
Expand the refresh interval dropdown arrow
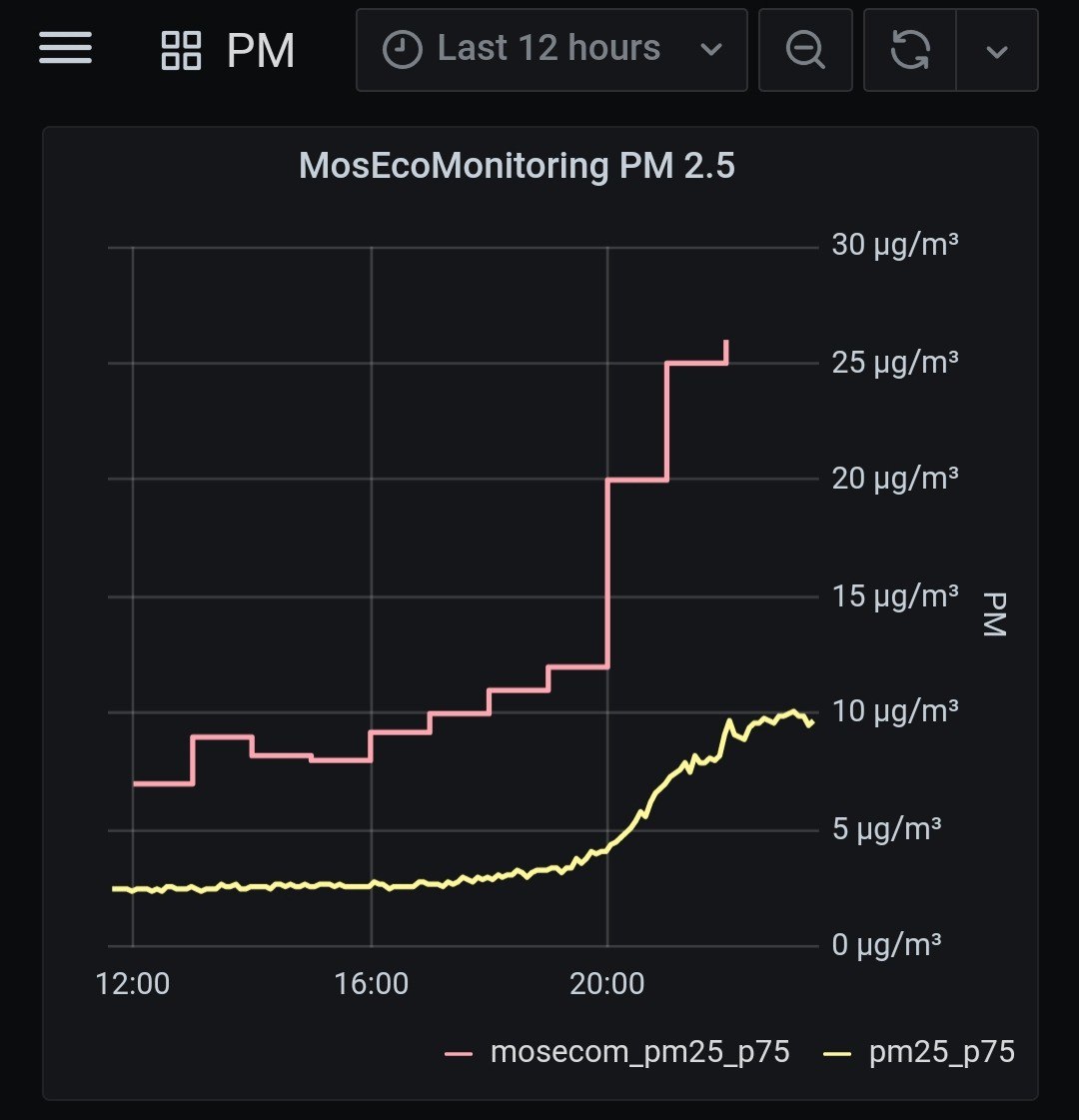[997, 50]
